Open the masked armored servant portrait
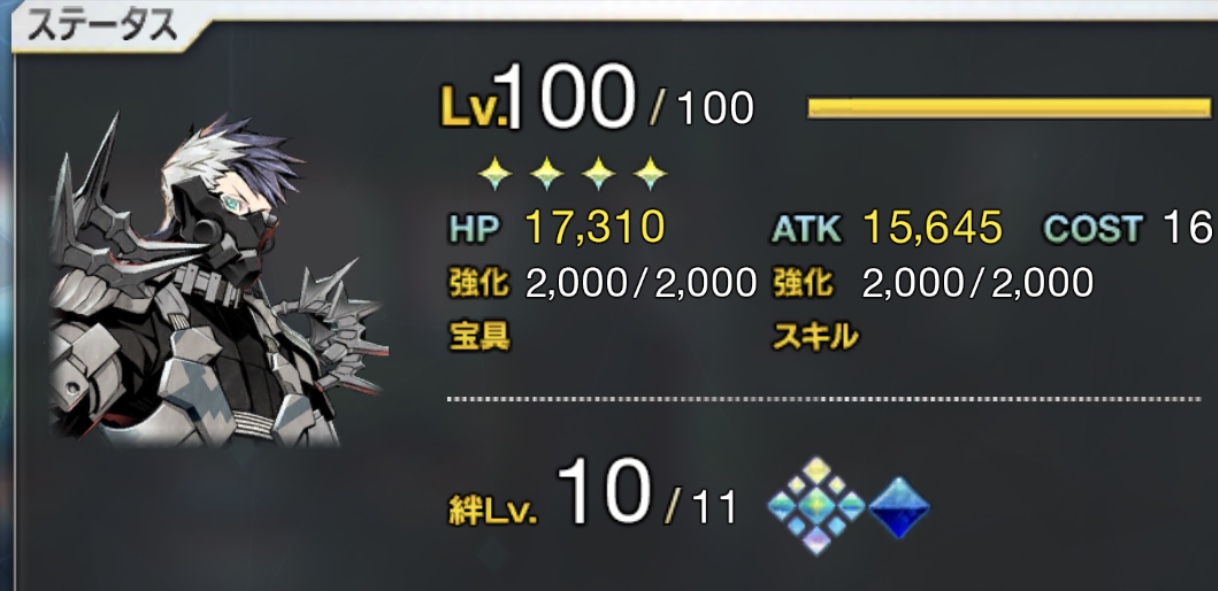This screenshot has height=591, width=1218. click(215, 282)
